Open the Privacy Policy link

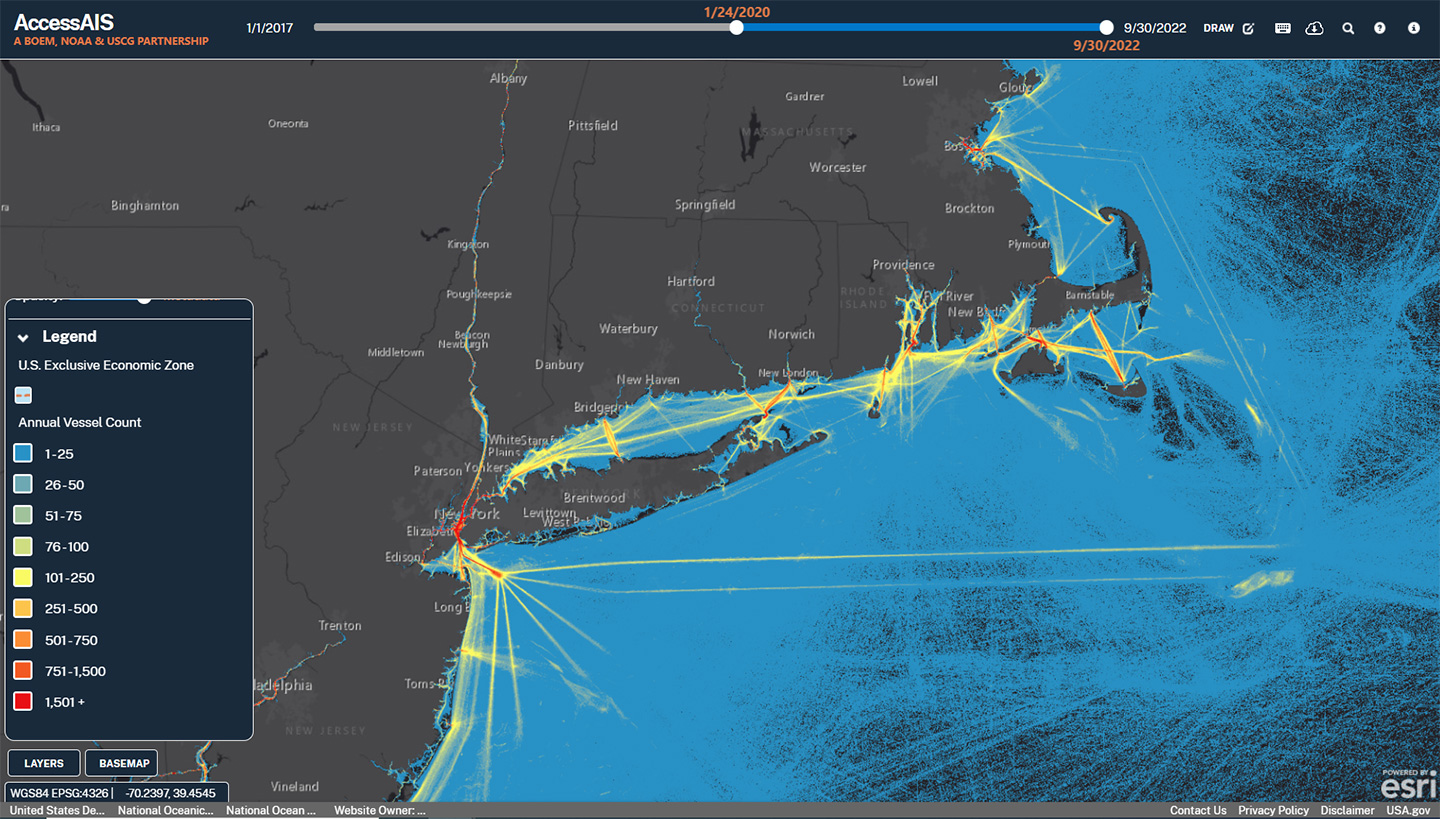point(1273,810)
